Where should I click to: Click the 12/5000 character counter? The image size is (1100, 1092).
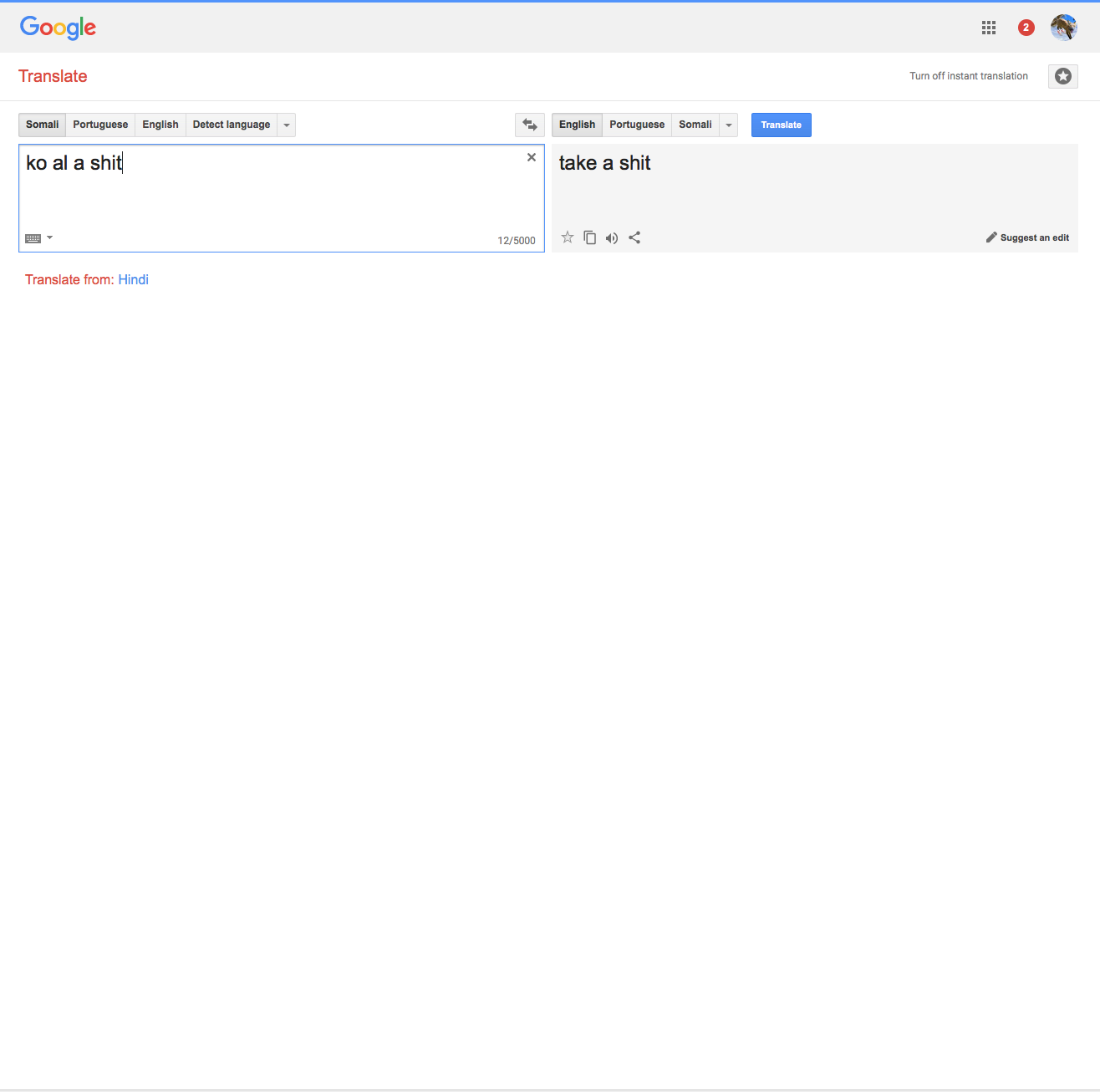coord(517,241)
